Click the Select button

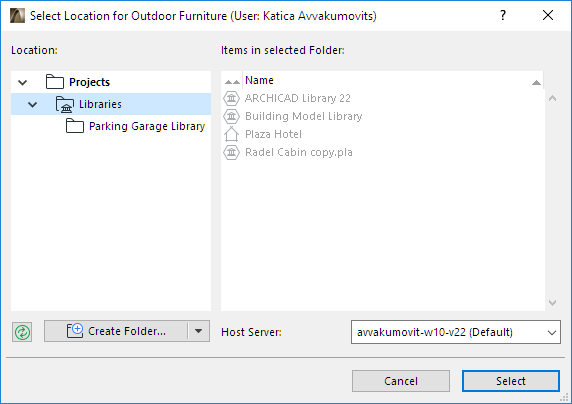click(x=511, y=381)
